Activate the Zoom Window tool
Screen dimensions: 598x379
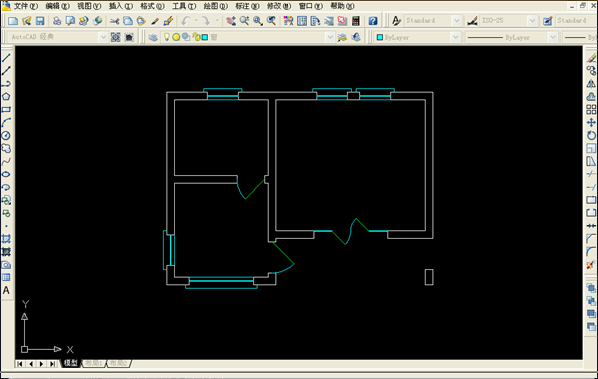[x=258, y=21]
